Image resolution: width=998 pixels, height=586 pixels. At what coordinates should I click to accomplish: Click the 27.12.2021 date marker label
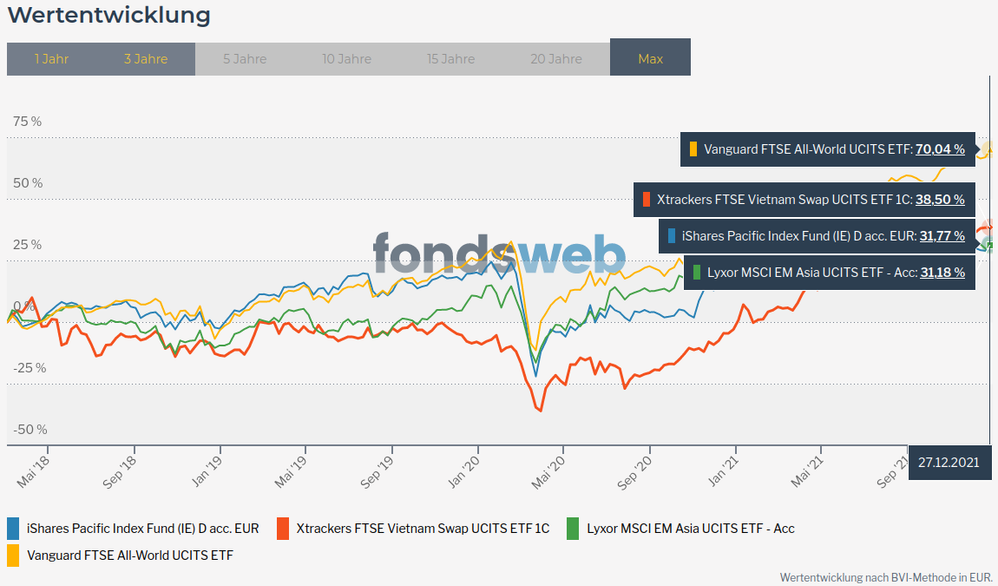[949, 463]
